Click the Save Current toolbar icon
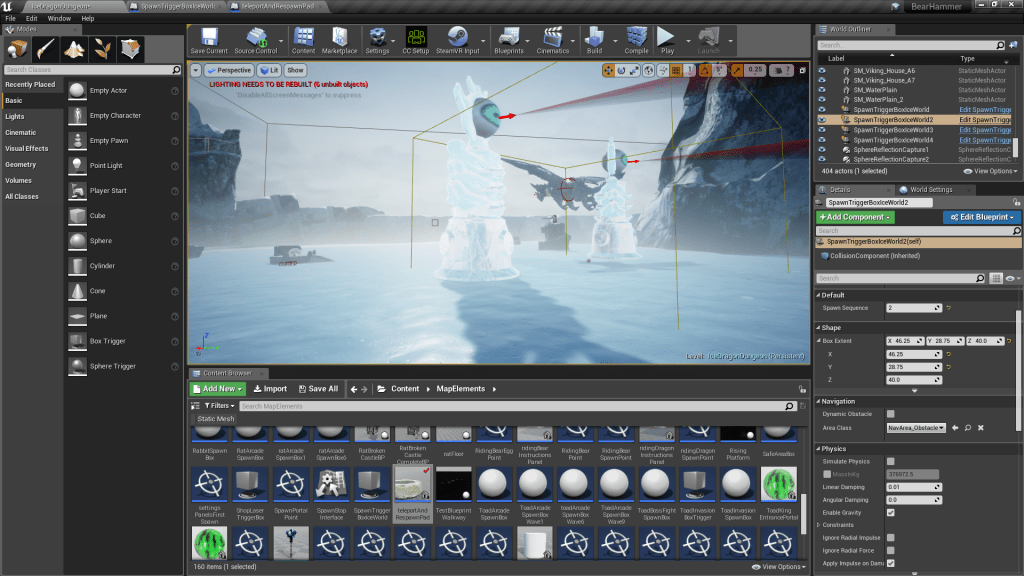1024x576 pixels. (208, 38)
